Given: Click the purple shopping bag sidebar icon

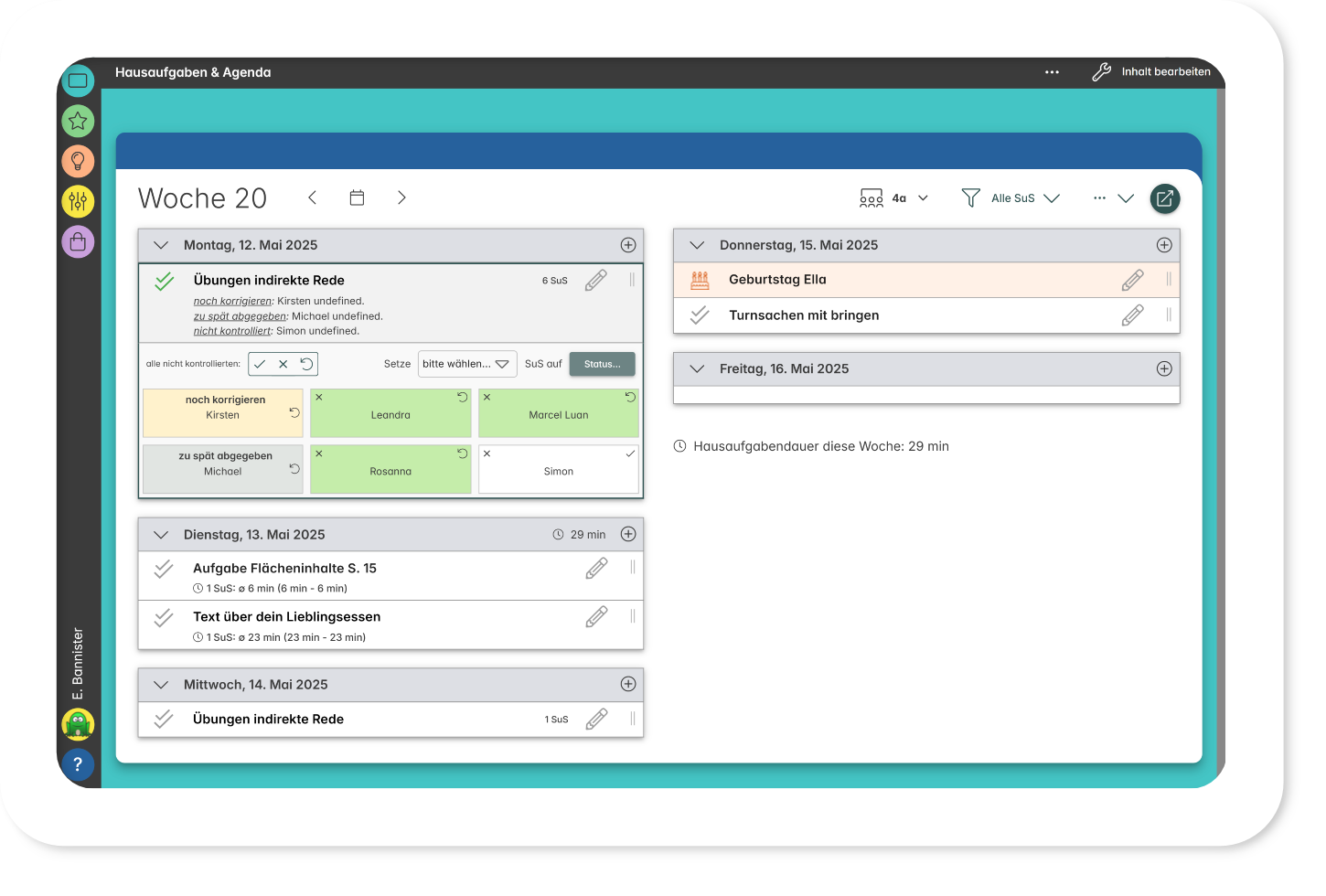Looking at the screenshot, I should (78, 241).
